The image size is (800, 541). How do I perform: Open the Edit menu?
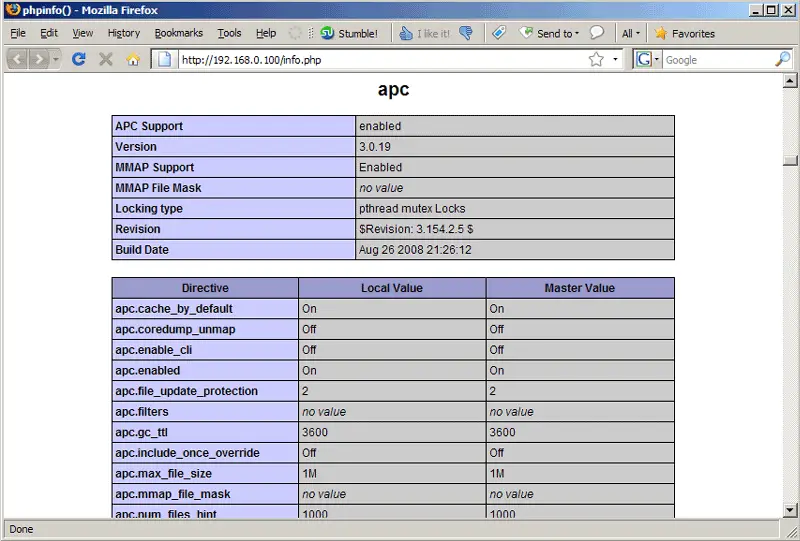pos(49,33)
